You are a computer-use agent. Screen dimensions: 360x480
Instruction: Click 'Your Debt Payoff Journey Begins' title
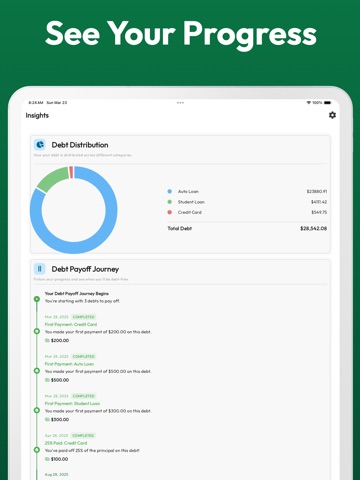[77, 294]
